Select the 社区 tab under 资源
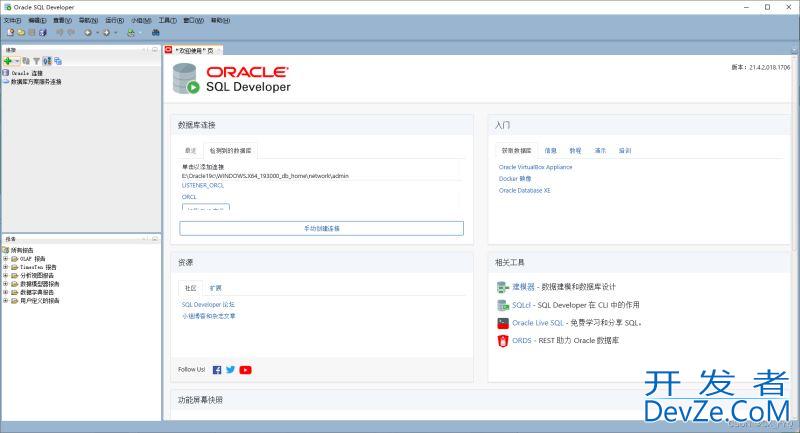Screen dimensions: 800x433 pos(190,288)
